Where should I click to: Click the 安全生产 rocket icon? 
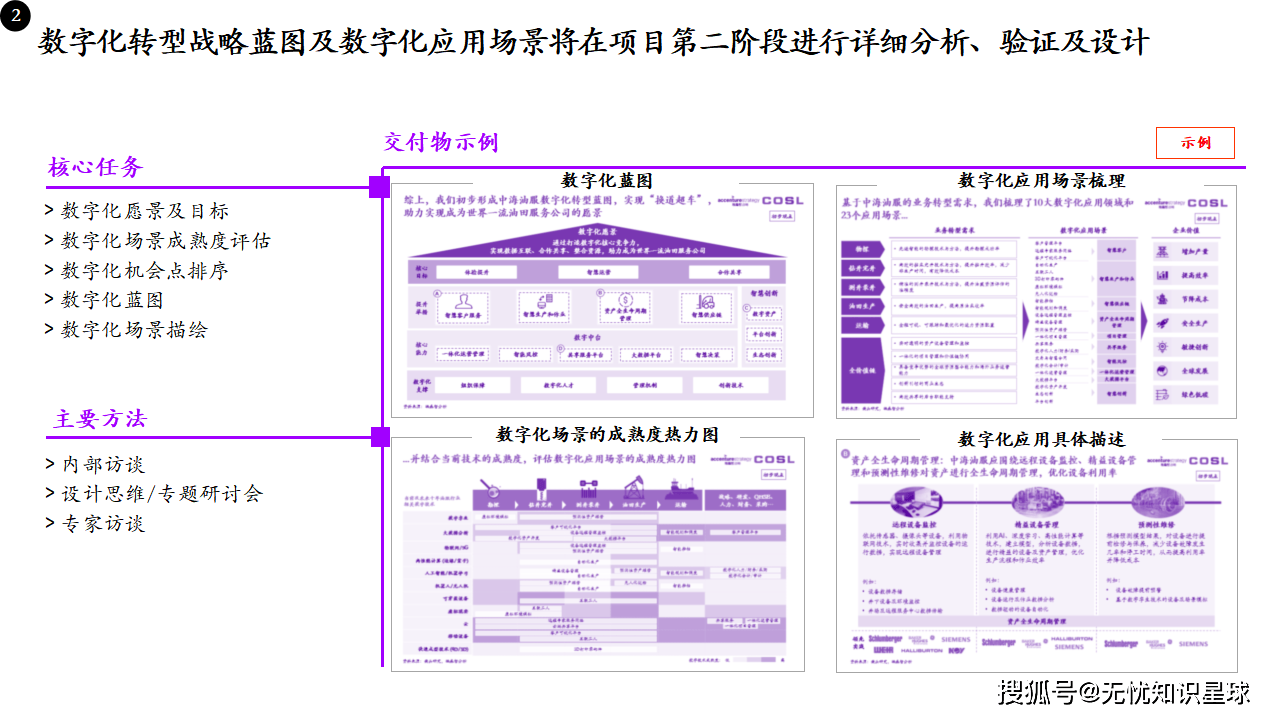tap(1163, 323)
